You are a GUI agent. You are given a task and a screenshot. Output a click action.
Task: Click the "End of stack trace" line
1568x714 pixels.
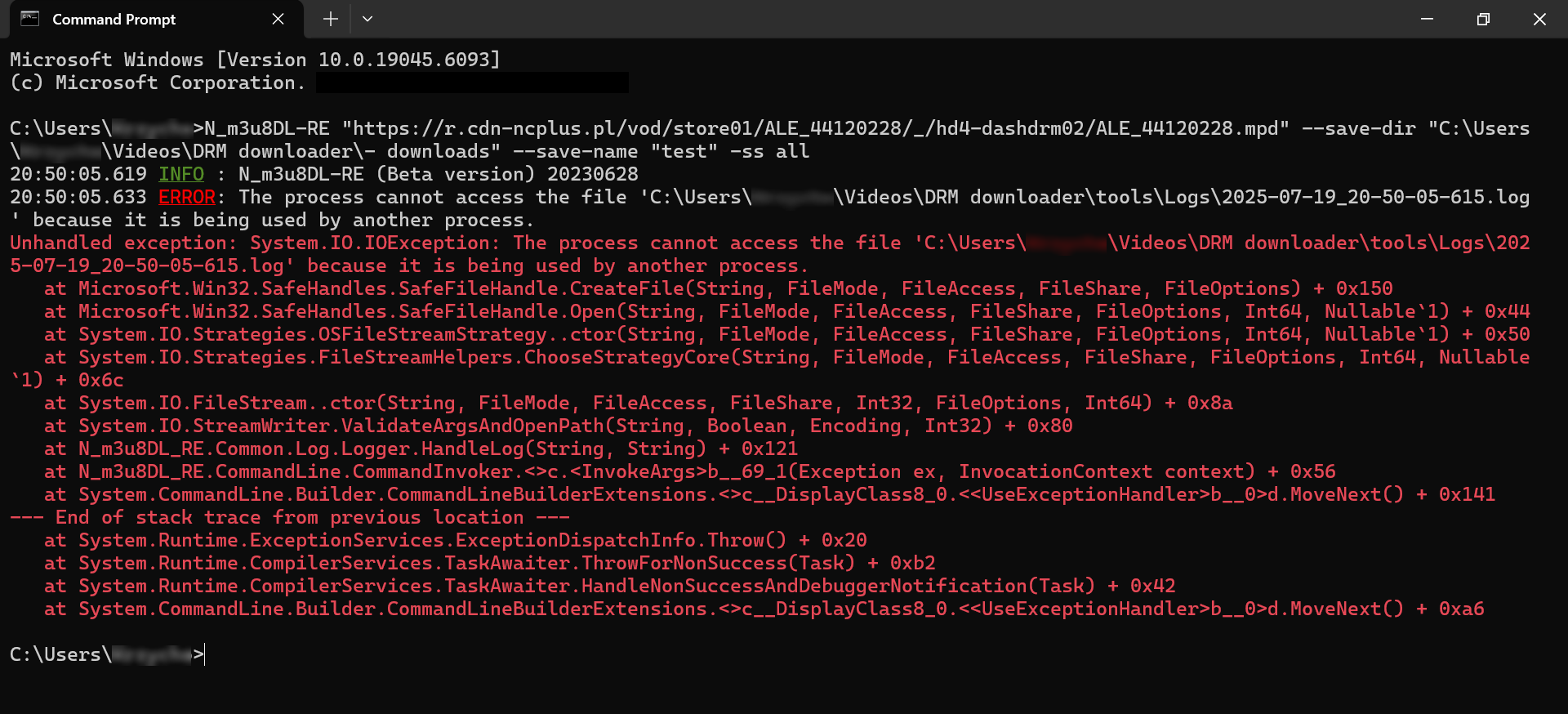pos(290,517)
